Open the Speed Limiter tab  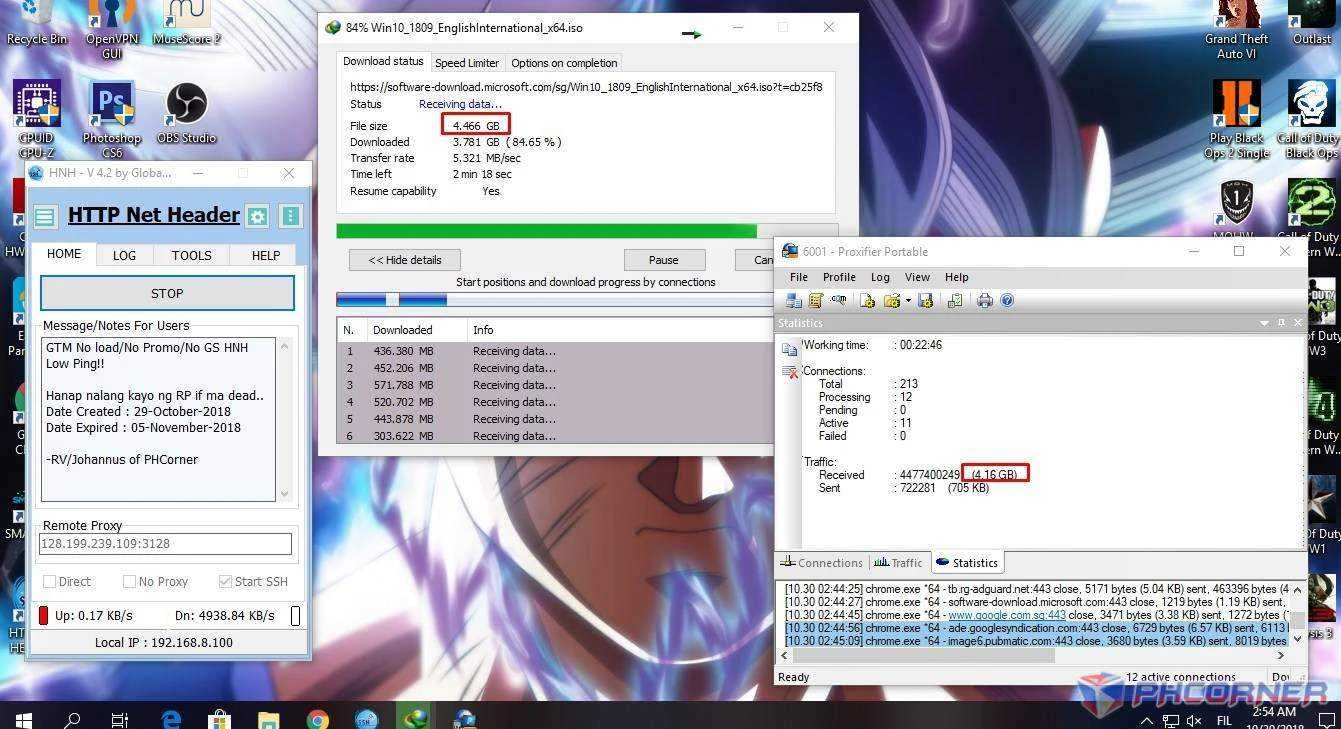(x=467, y=62)
